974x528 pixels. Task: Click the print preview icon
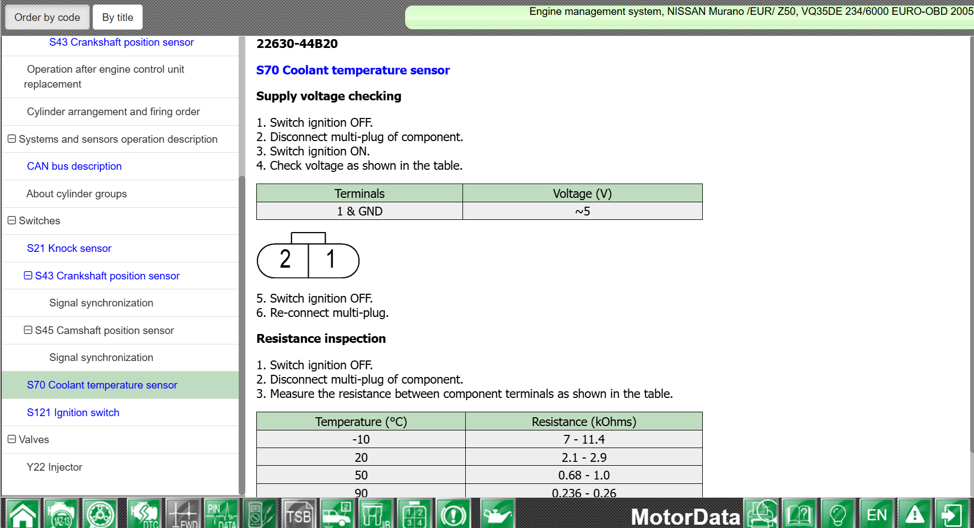[x=762, y=514]
